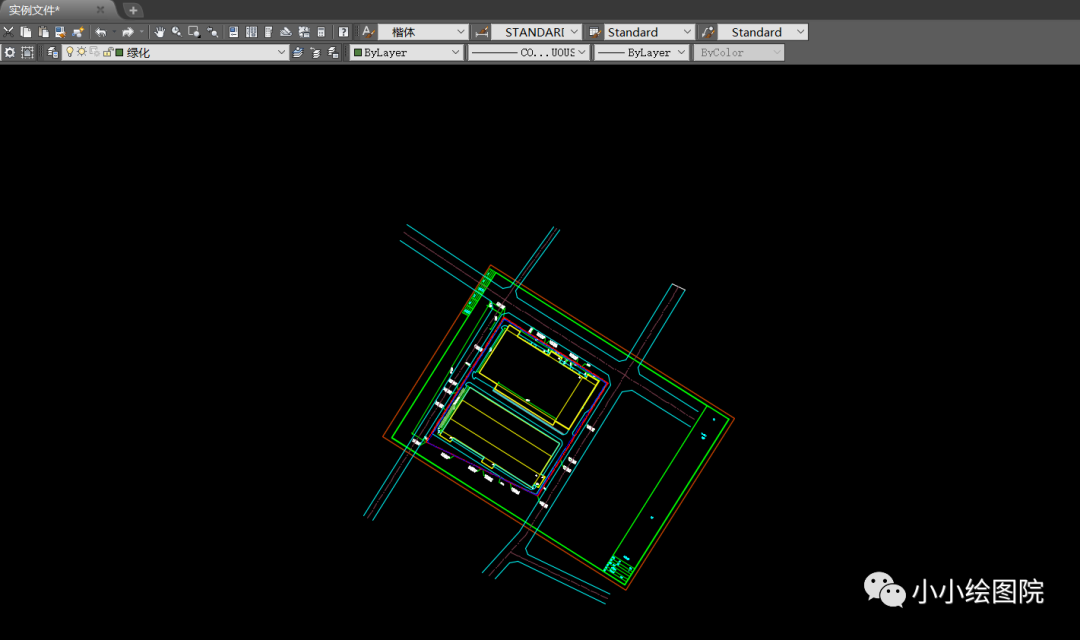Open the ByLayer lineweight dropdown

pos(642,52)
